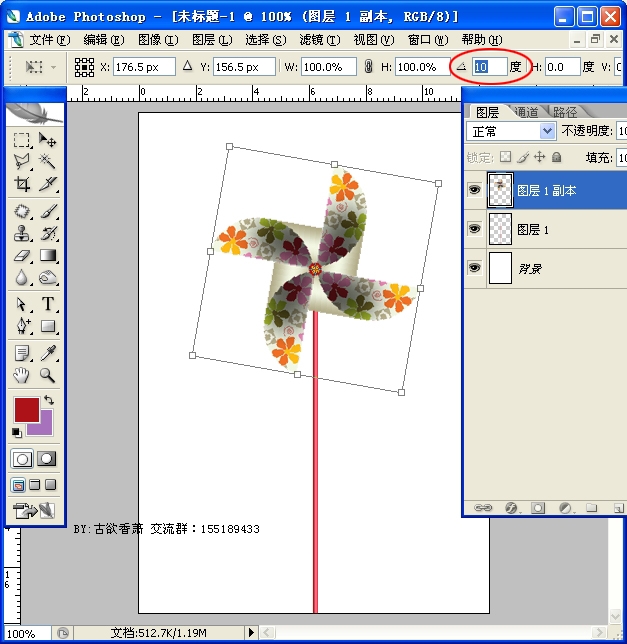Select the Slice tool

48,184
